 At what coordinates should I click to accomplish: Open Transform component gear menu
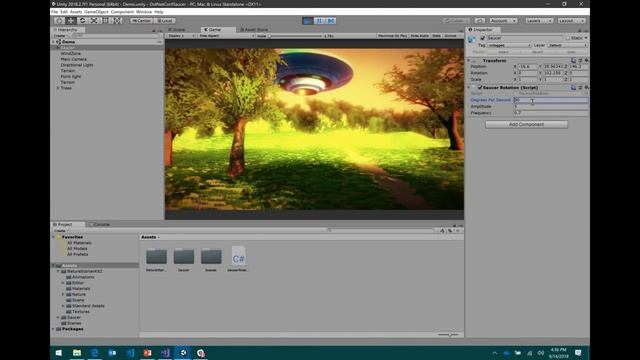click(x=586, y=60)
